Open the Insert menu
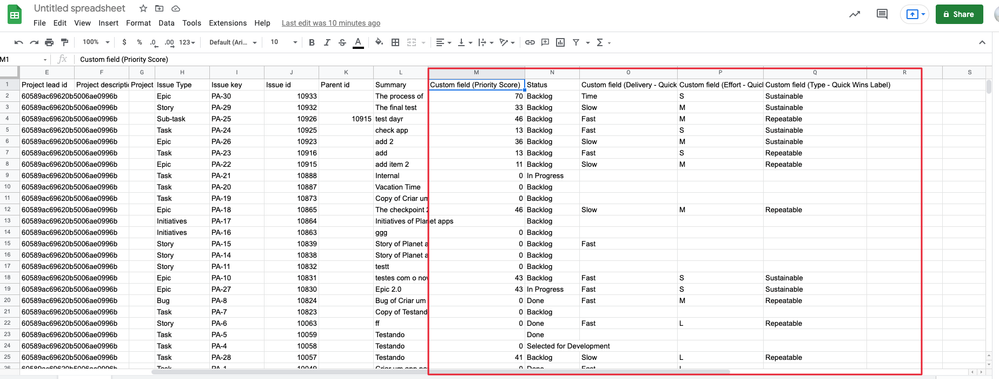The image size is (999, 379). (x=108, y=23)
